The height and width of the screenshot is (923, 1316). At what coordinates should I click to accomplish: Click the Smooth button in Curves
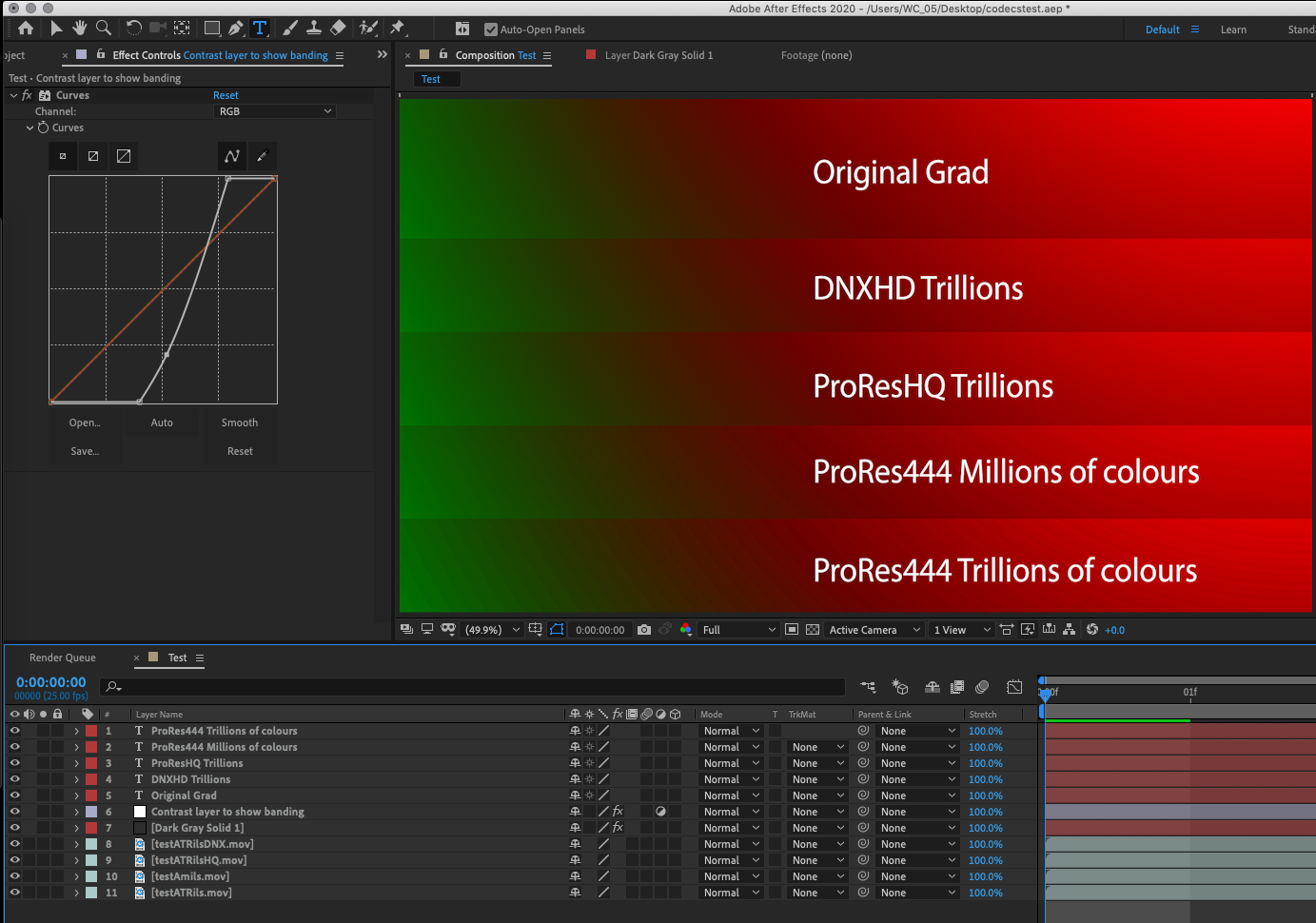click(239, 422)
